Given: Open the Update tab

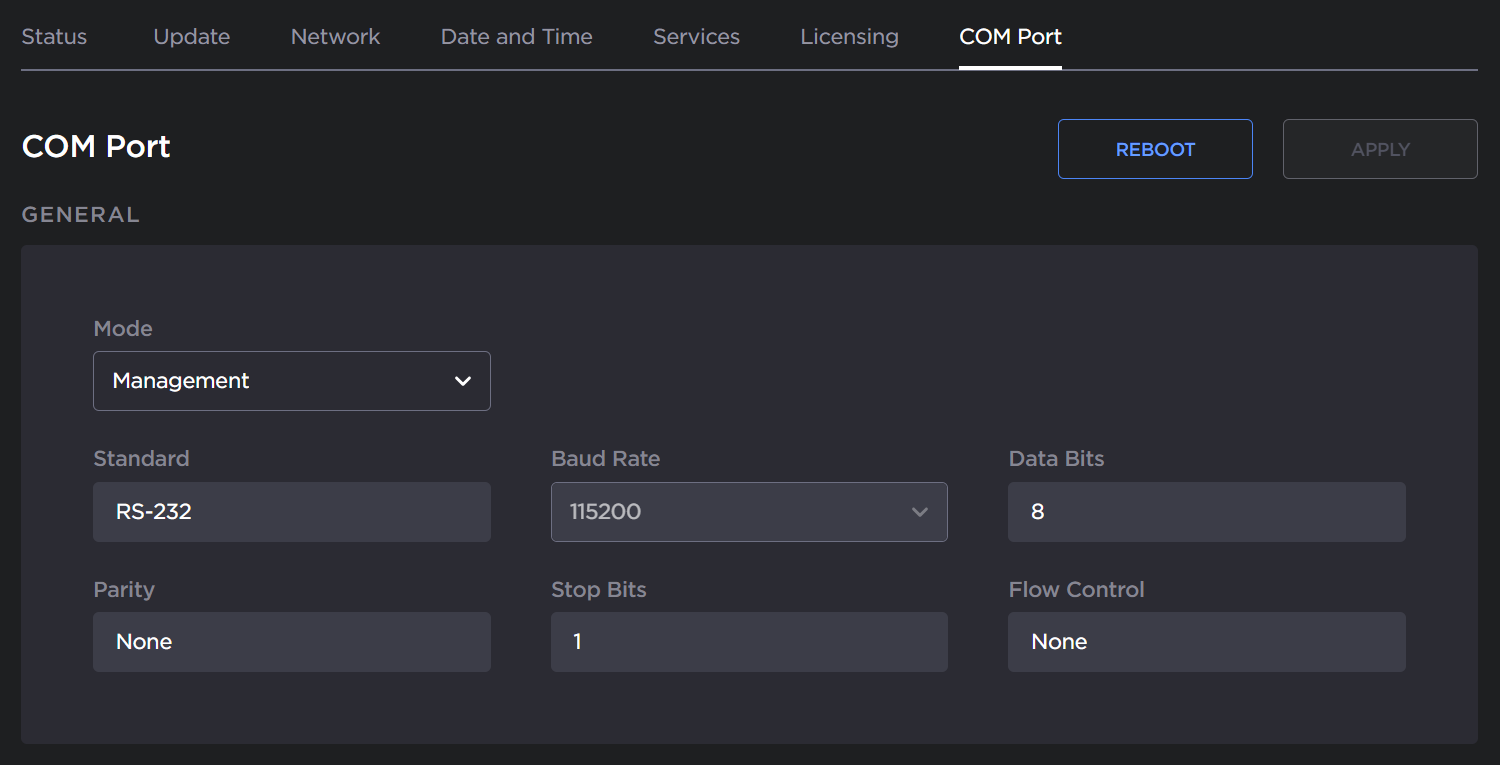Looking at the screenshot, I should [x=191, y=36].
